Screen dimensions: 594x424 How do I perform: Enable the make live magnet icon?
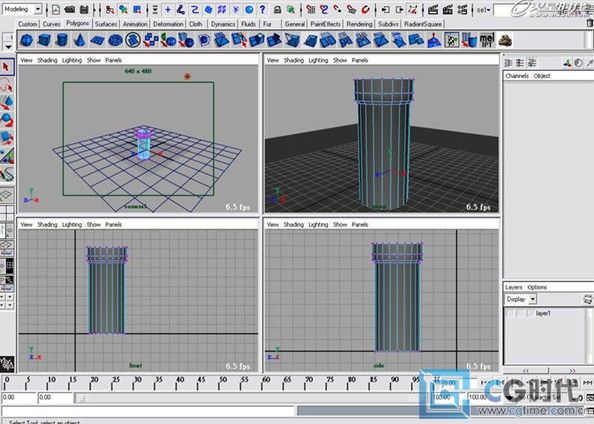pyautogui.click(x=365, y=9)
